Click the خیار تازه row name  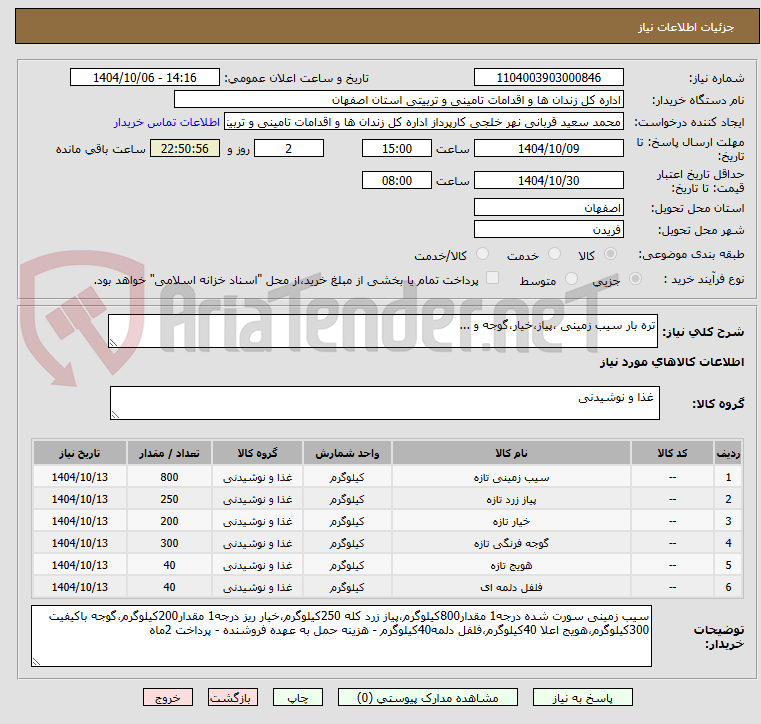click(x=511, y=521)
